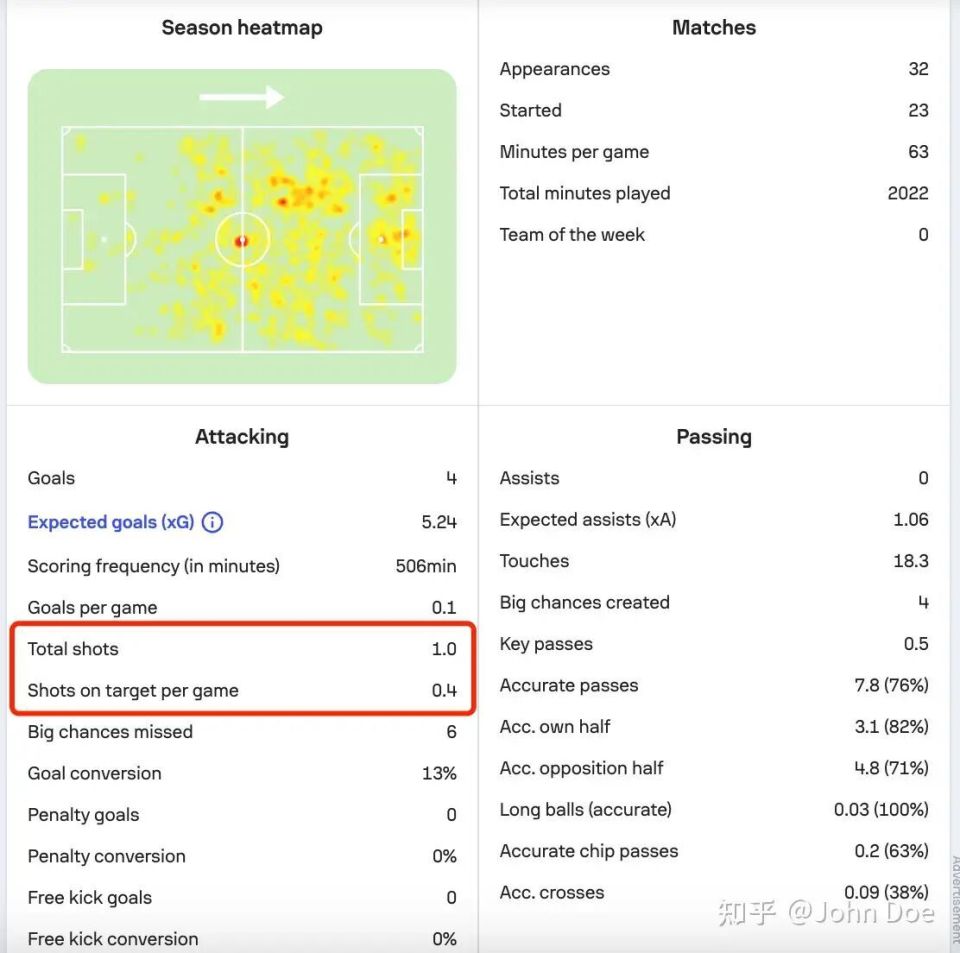Click the Team of the week label
This screenshot has height=953, width=960.
572,235
